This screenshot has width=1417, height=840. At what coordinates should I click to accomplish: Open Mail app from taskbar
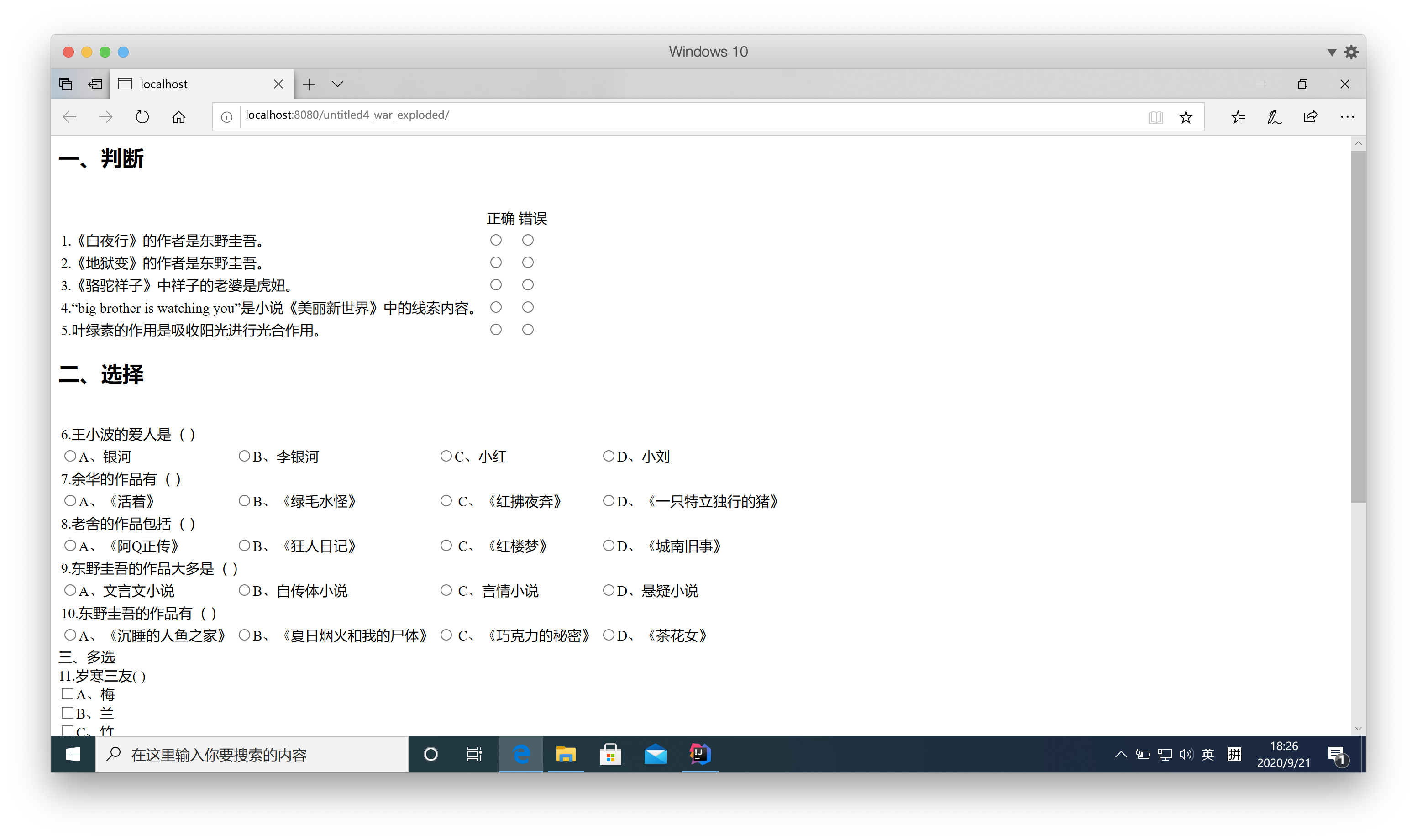pos(655,755)
